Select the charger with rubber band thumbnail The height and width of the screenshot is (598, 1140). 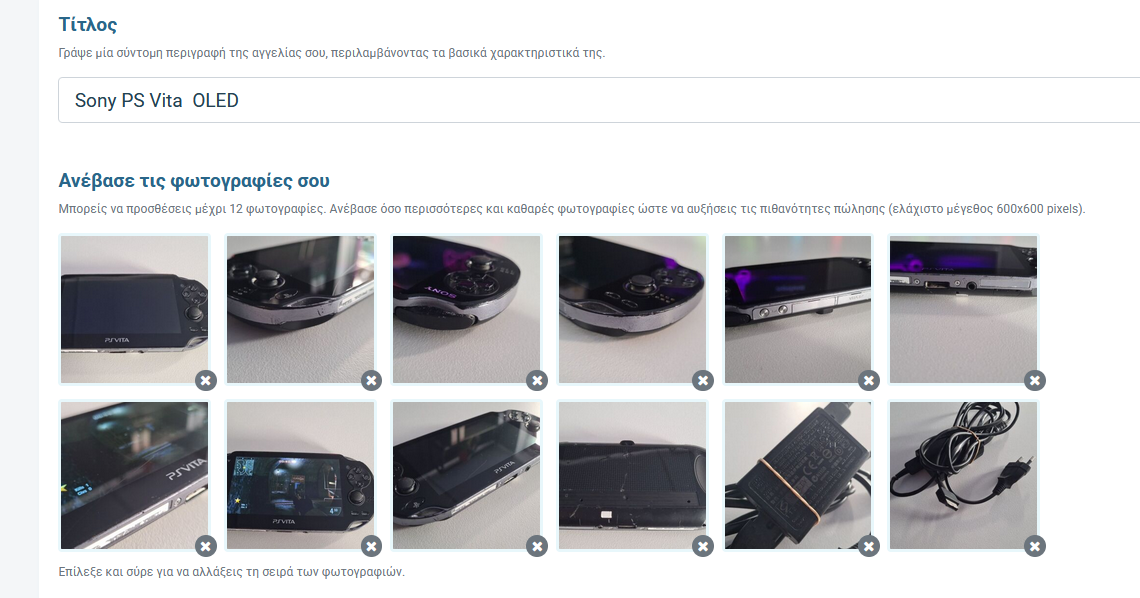pyautogui.click(x=798, y=476)
